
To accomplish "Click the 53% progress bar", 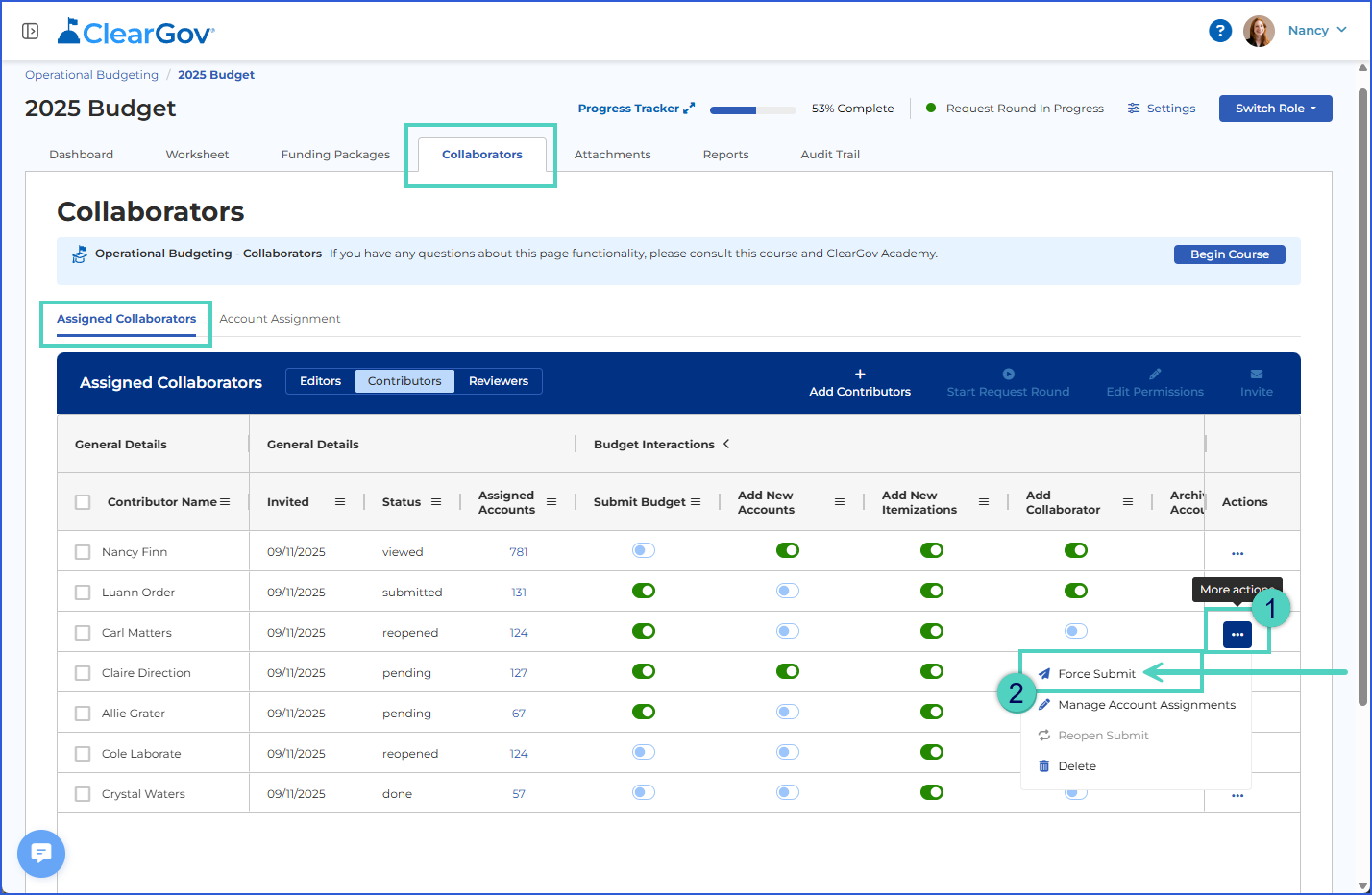I will click(752, 109).
